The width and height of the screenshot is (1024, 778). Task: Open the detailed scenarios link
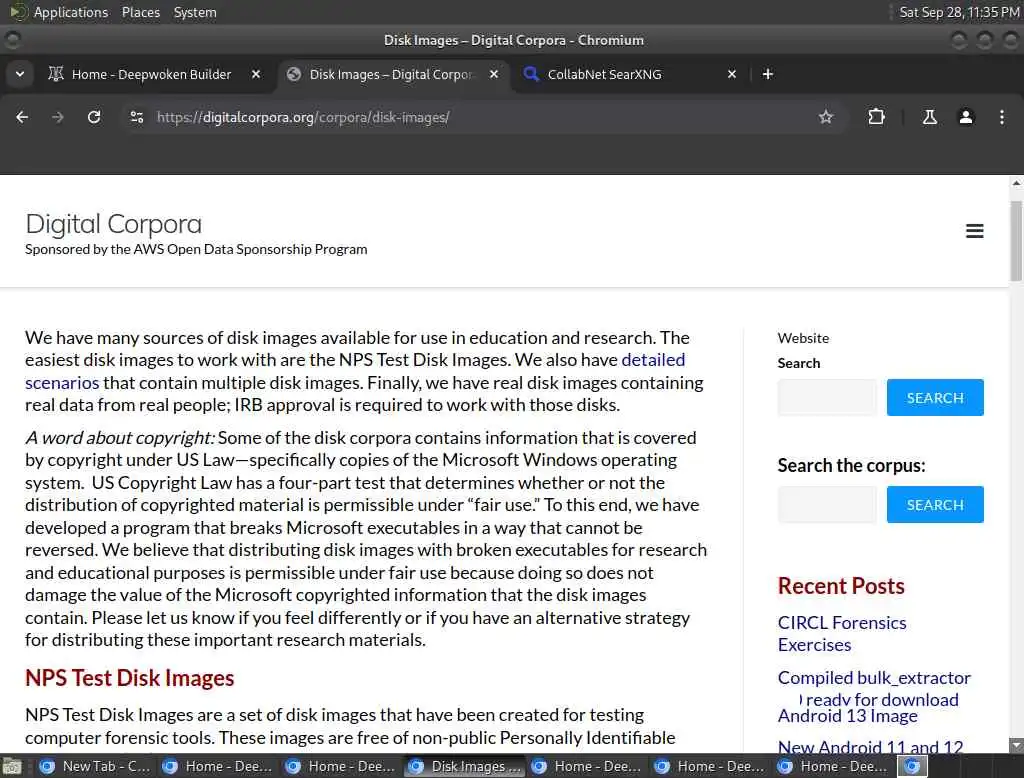[652, 360]
